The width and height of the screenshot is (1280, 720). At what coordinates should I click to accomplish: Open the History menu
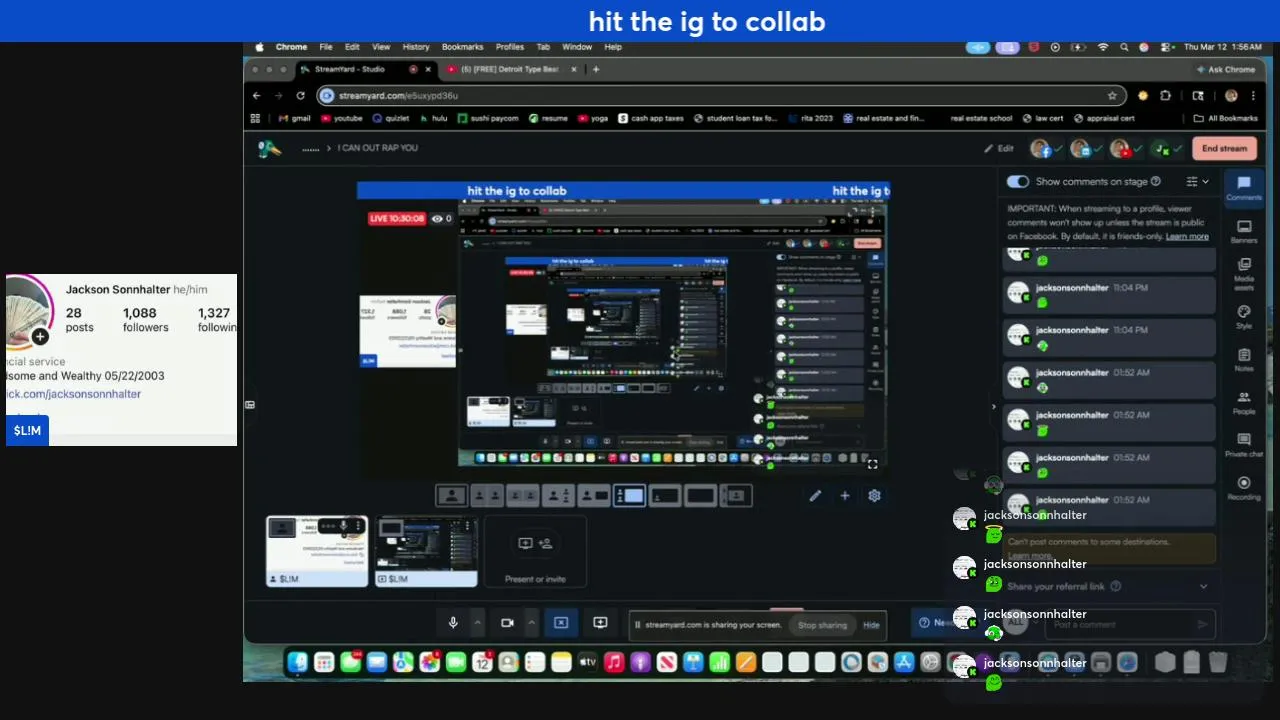click(x=416, y=47)
